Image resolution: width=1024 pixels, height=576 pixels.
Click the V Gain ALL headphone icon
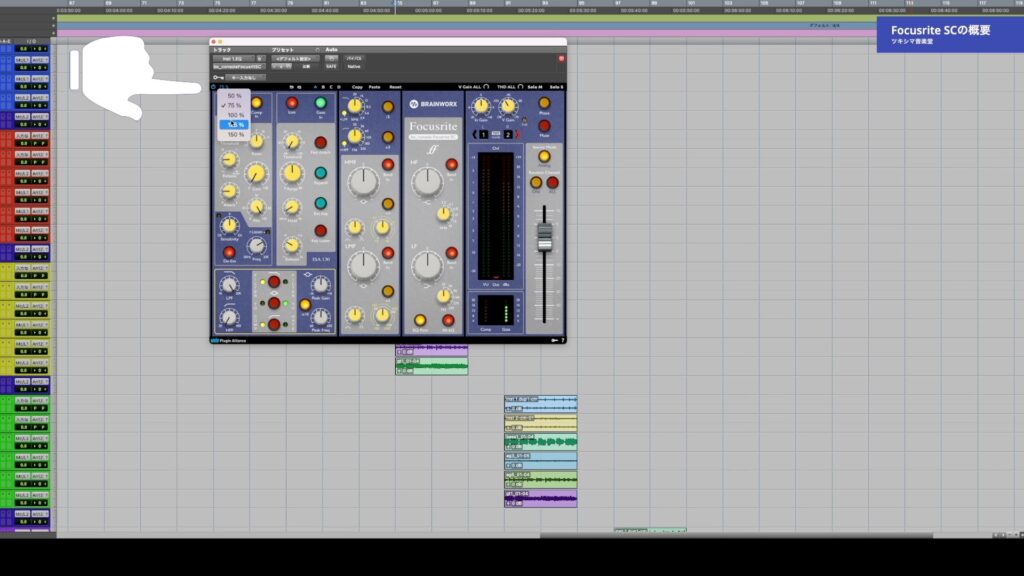487,87
